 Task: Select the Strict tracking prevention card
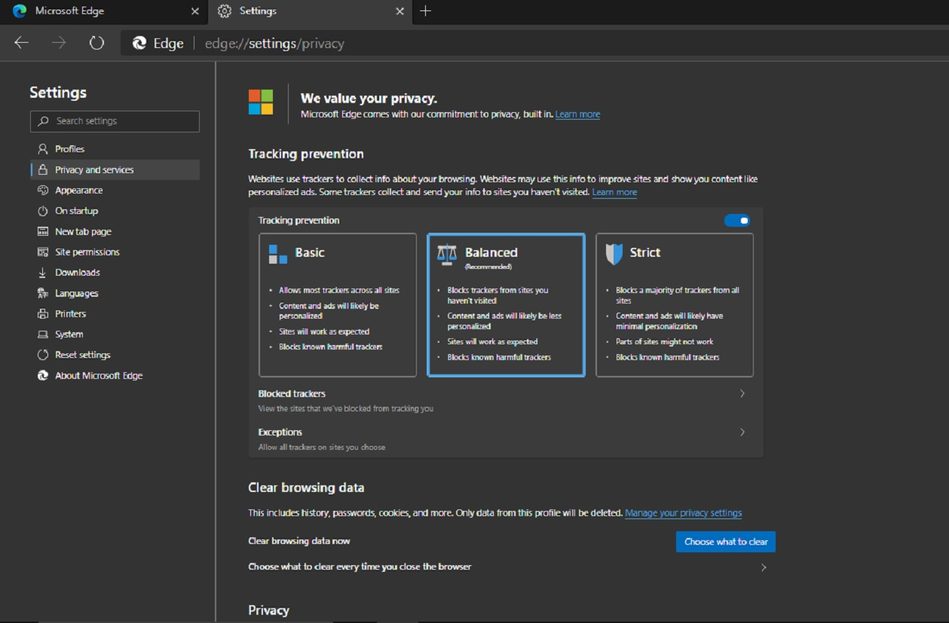click(x=675, y=305)
